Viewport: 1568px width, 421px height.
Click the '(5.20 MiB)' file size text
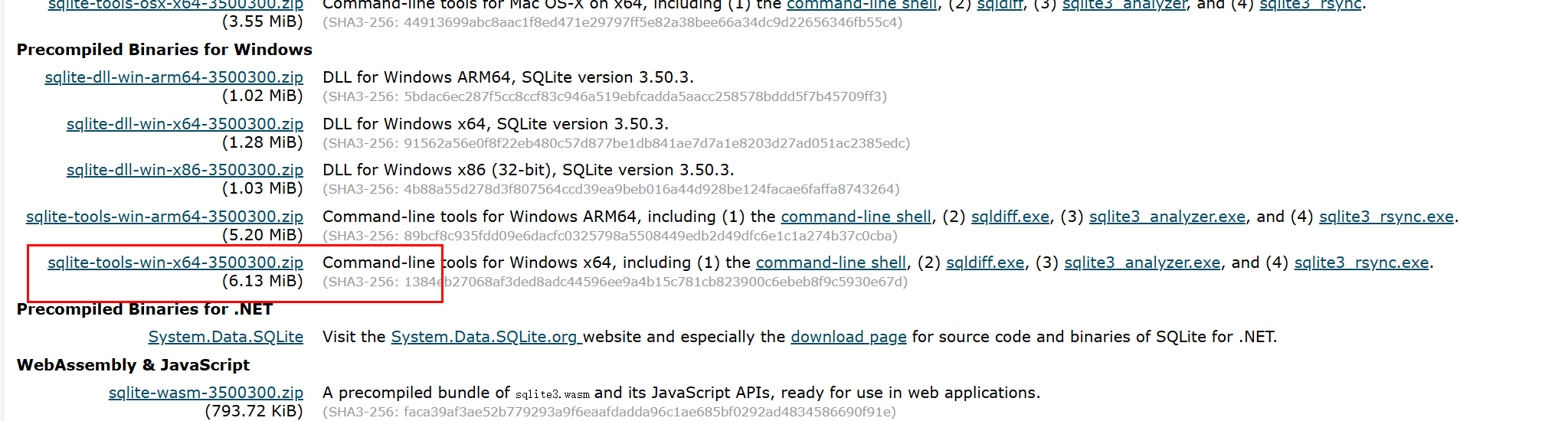coord(262,235)
